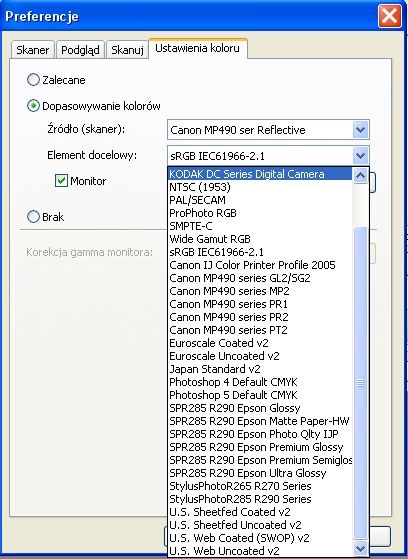Select StylusPhotoR265 R270 Series
408x559 pixels.
coord(260,486)
